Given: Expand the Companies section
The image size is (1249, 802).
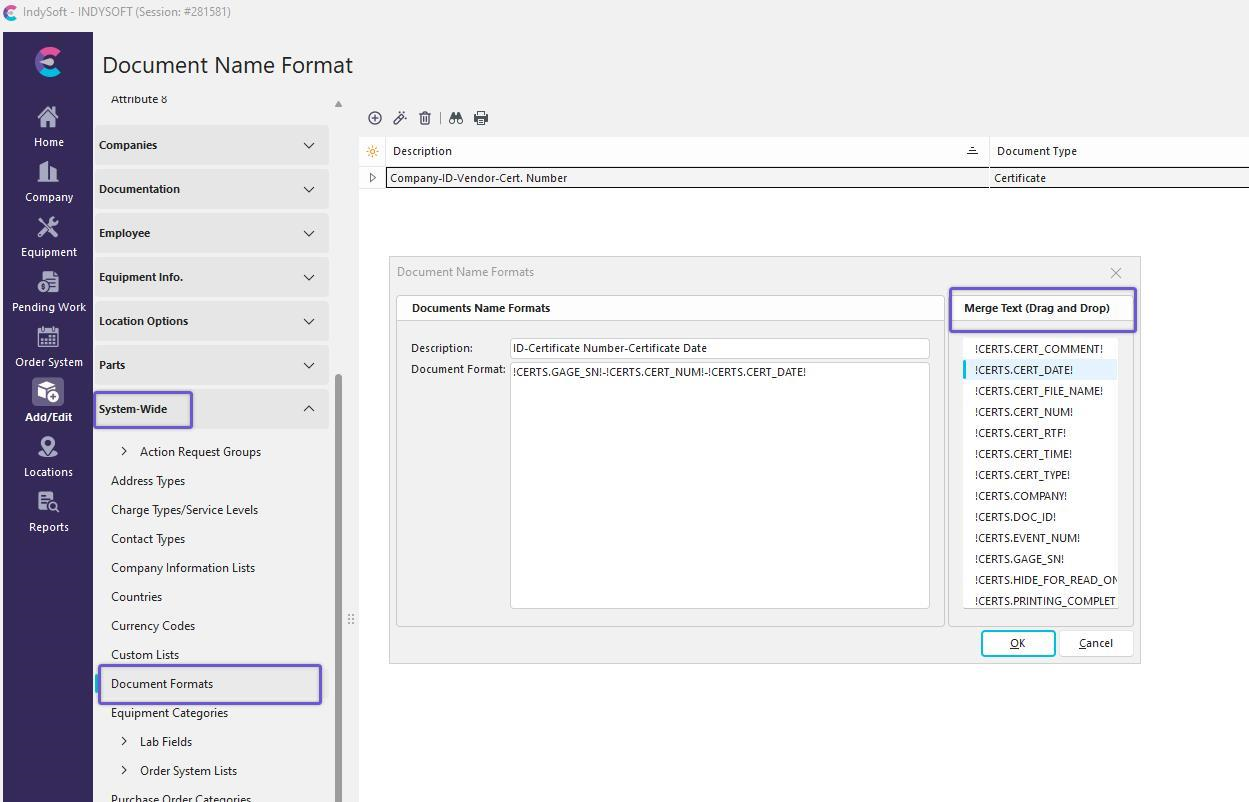Looking at the screenshot, I should pyautogui.click(x=309, y=145).
